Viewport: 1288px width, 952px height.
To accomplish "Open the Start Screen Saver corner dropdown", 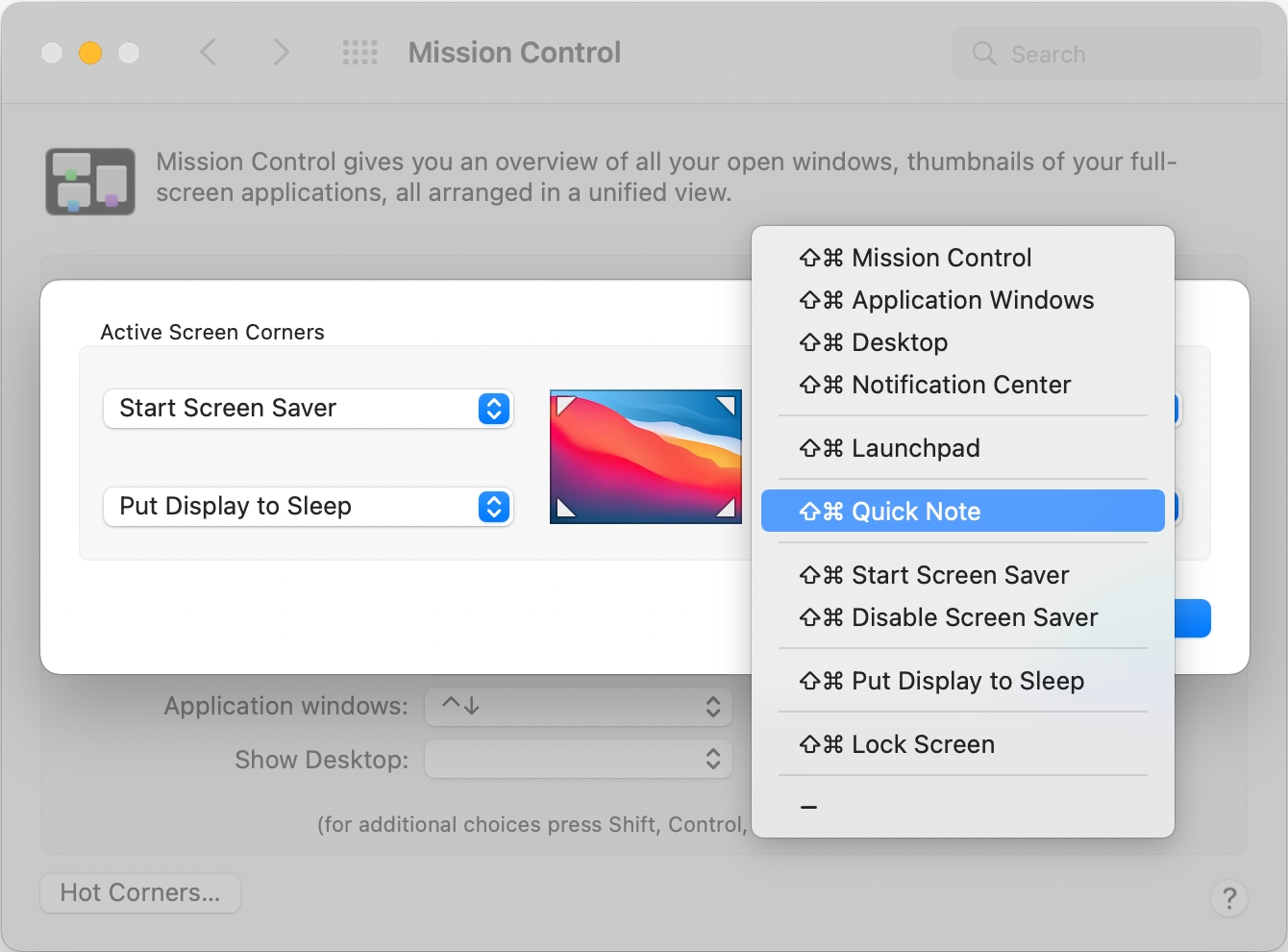I will pos(309,409).
